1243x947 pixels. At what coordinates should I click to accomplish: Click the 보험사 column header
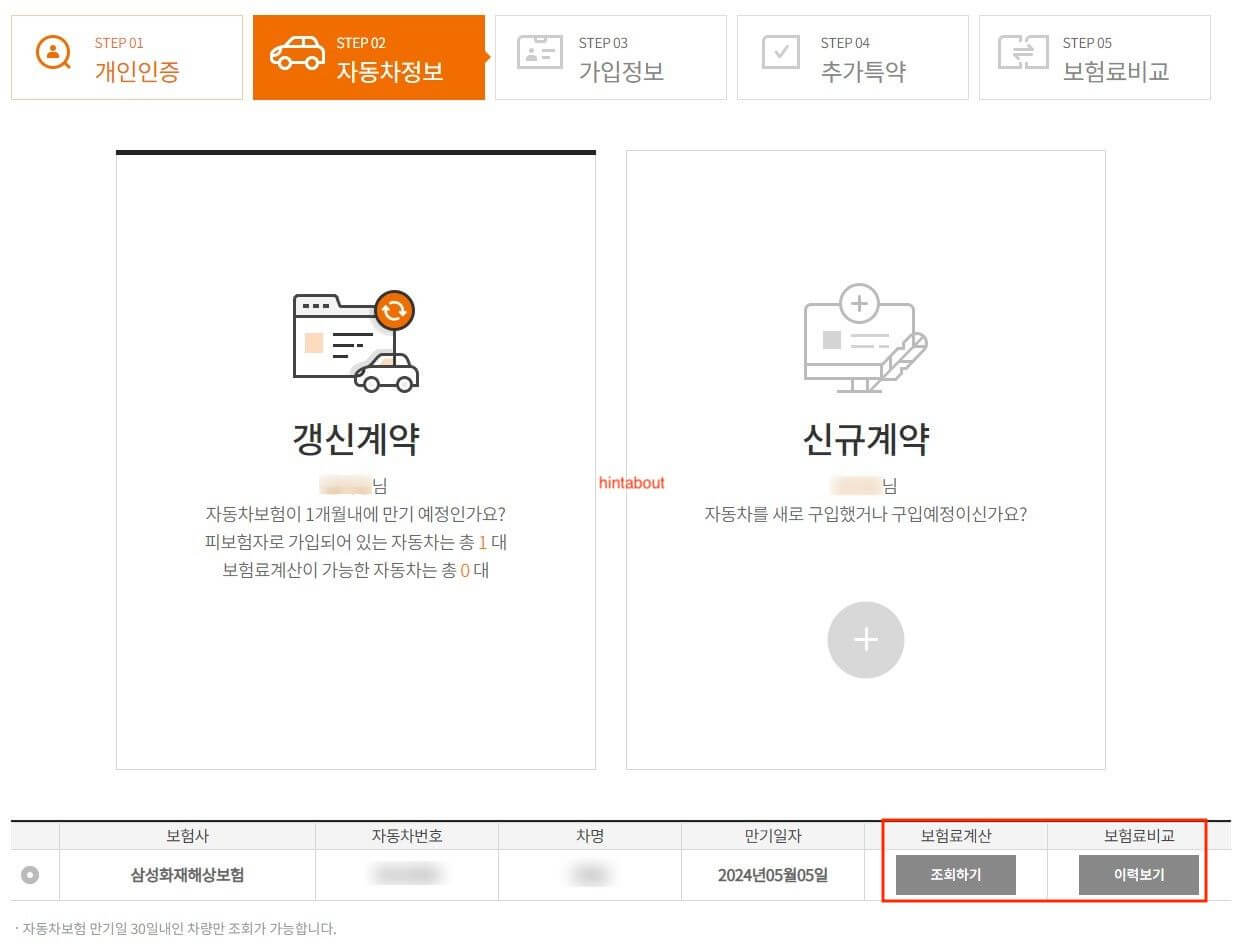click(187, 836)
